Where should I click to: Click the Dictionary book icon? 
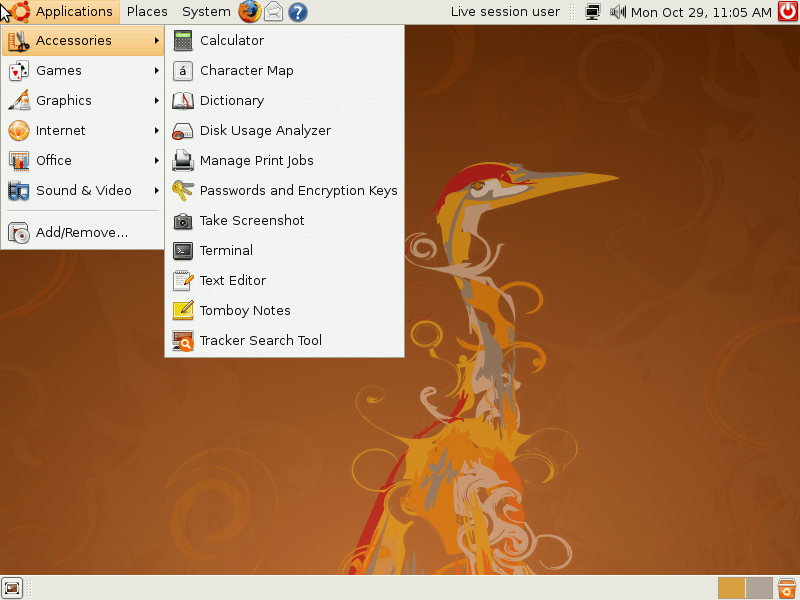[x=183, y=101]
